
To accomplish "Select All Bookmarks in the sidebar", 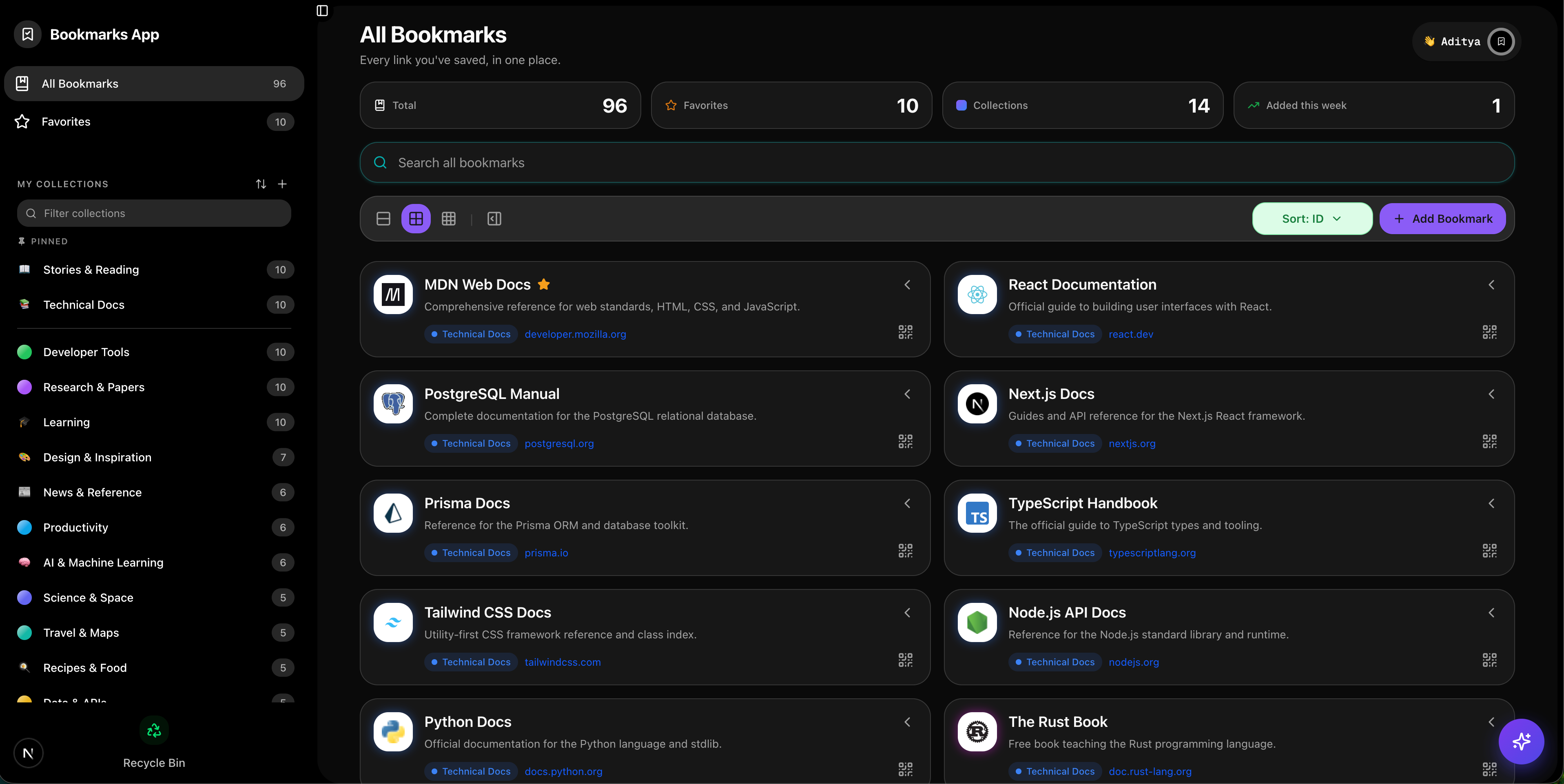I will point(154,84).
